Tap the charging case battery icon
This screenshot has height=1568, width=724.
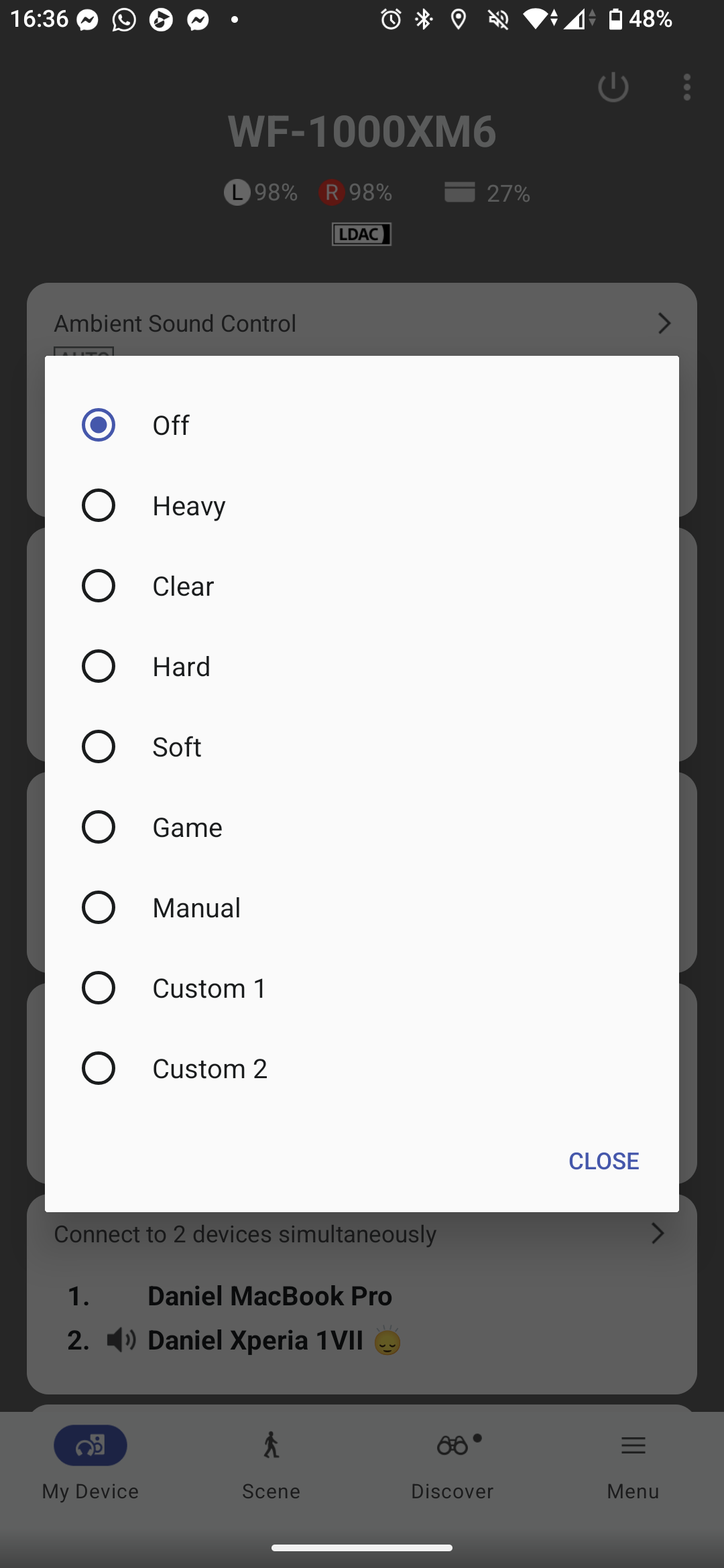click(x=460, y=192)
